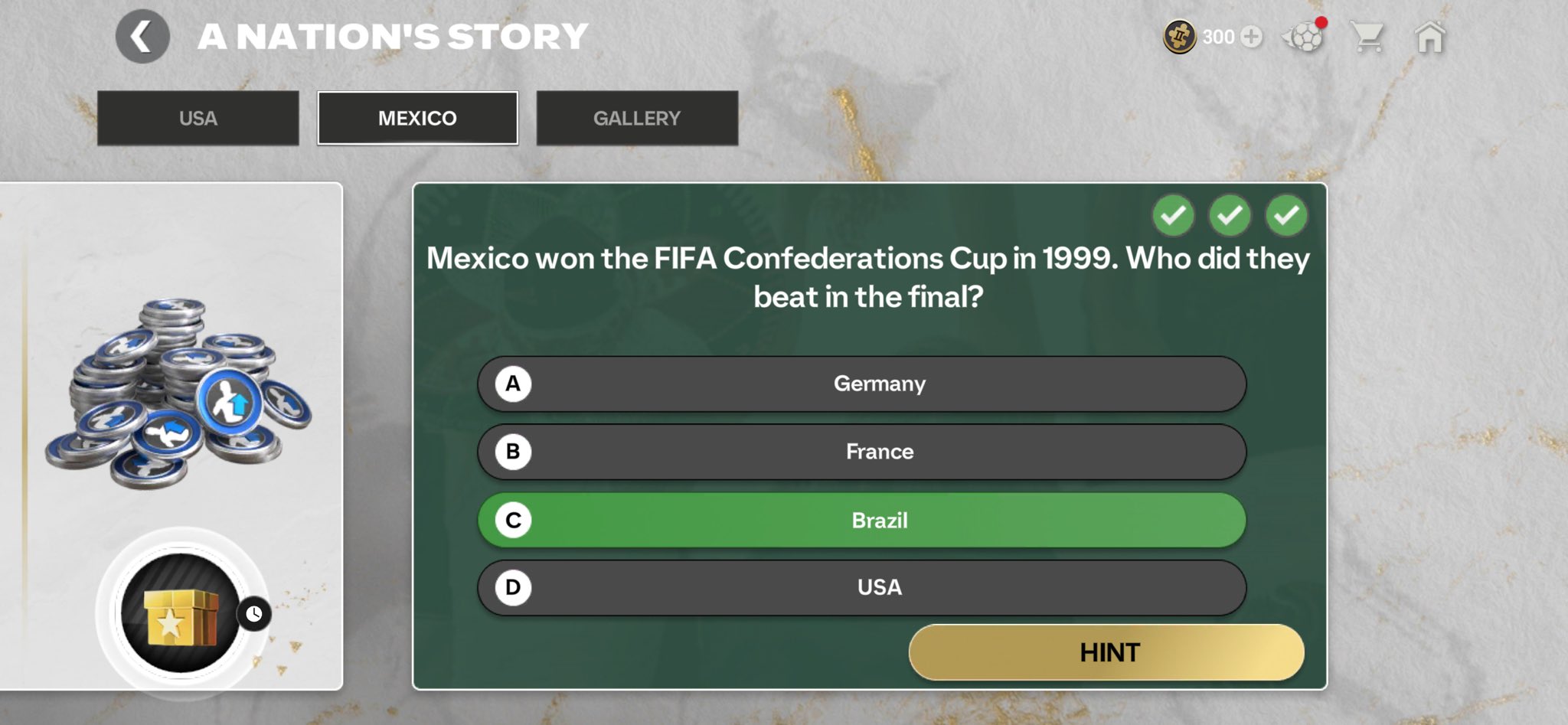Switch to the USA tab
Image resolution: width=1568 pixels, height=725 pixels.
pyautogui.click(x=198, y=119)
